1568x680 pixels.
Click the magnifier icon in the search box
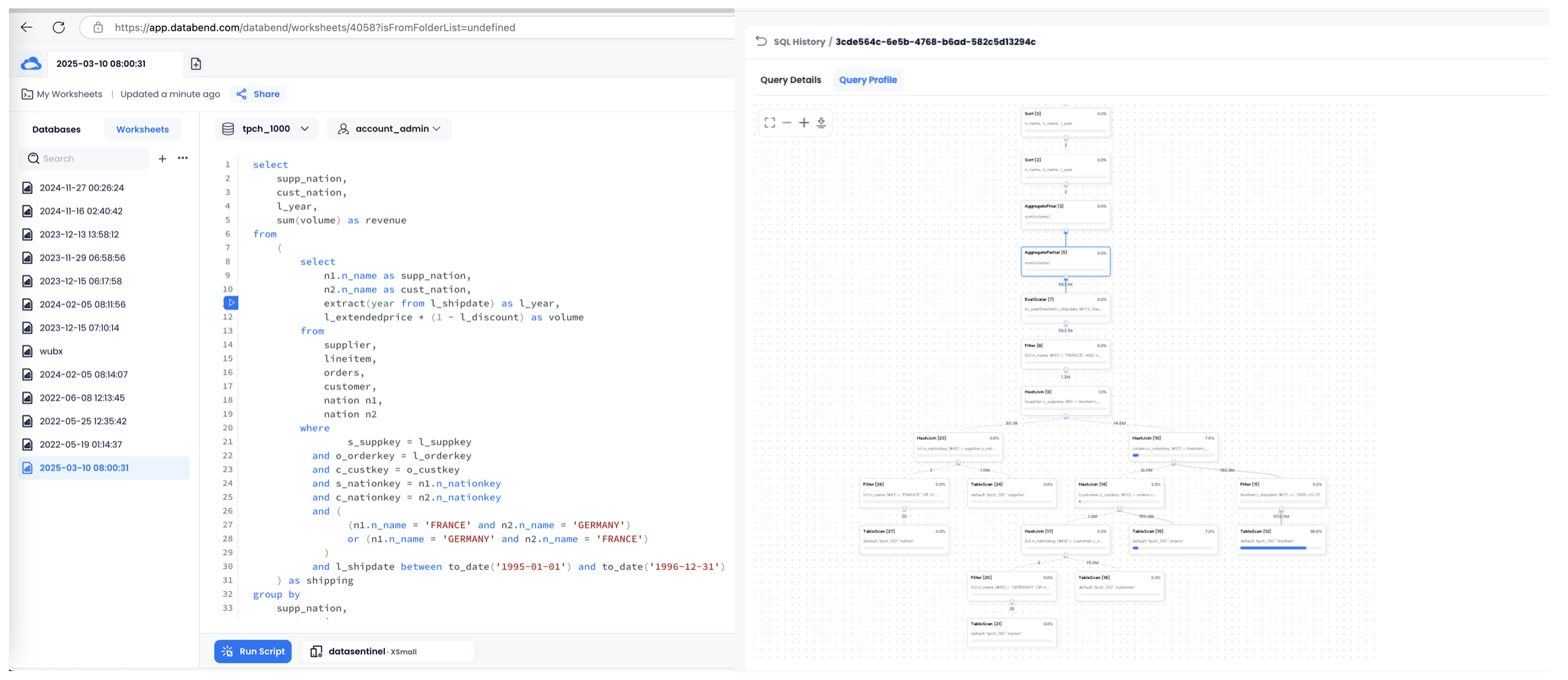click(x=33, y=158)
